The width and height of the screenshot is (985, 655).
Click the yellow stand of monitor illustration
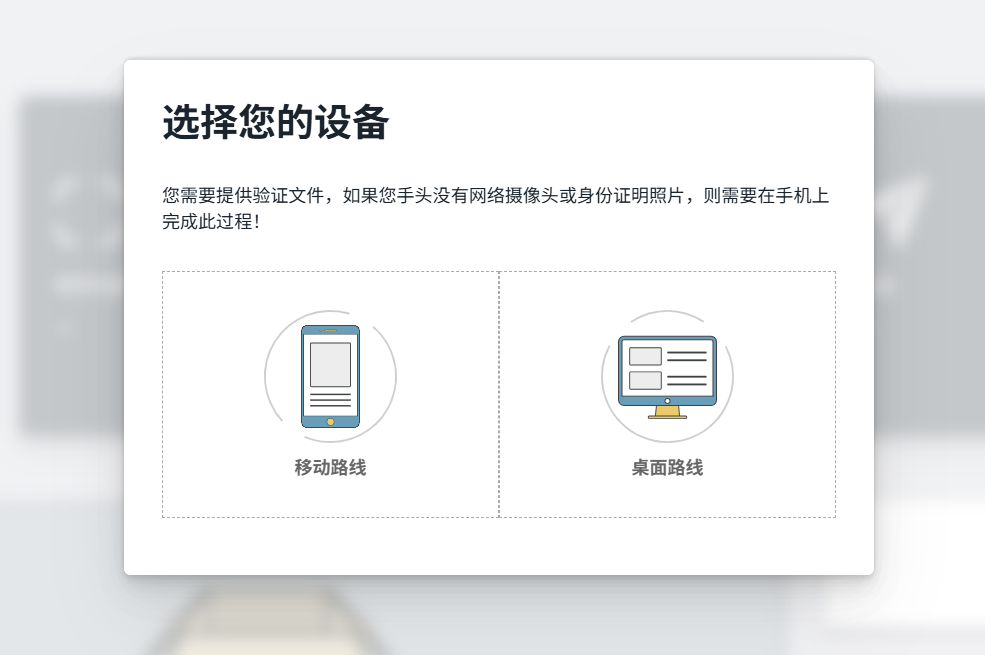[667, 412]
